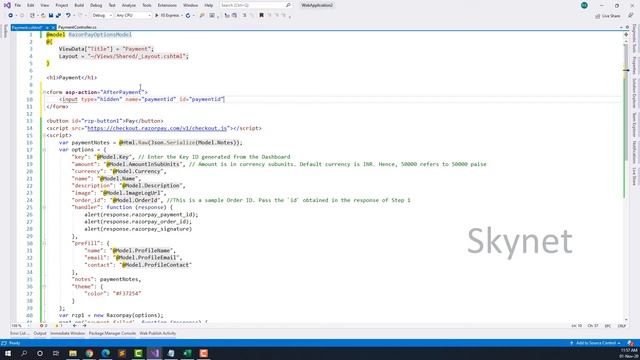Open the editor zoom level dropdown
Screen dimensions: 640x360
click(x=20, y=326)
